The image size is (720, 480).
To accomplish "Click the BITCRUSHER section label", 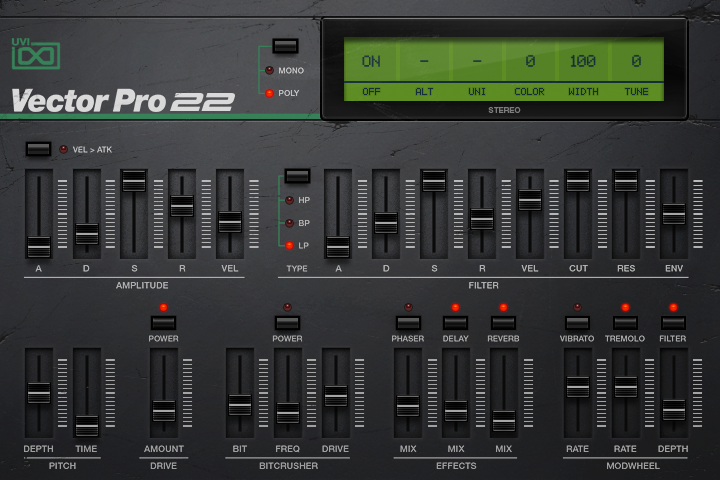I will click(x=288, y=466).
